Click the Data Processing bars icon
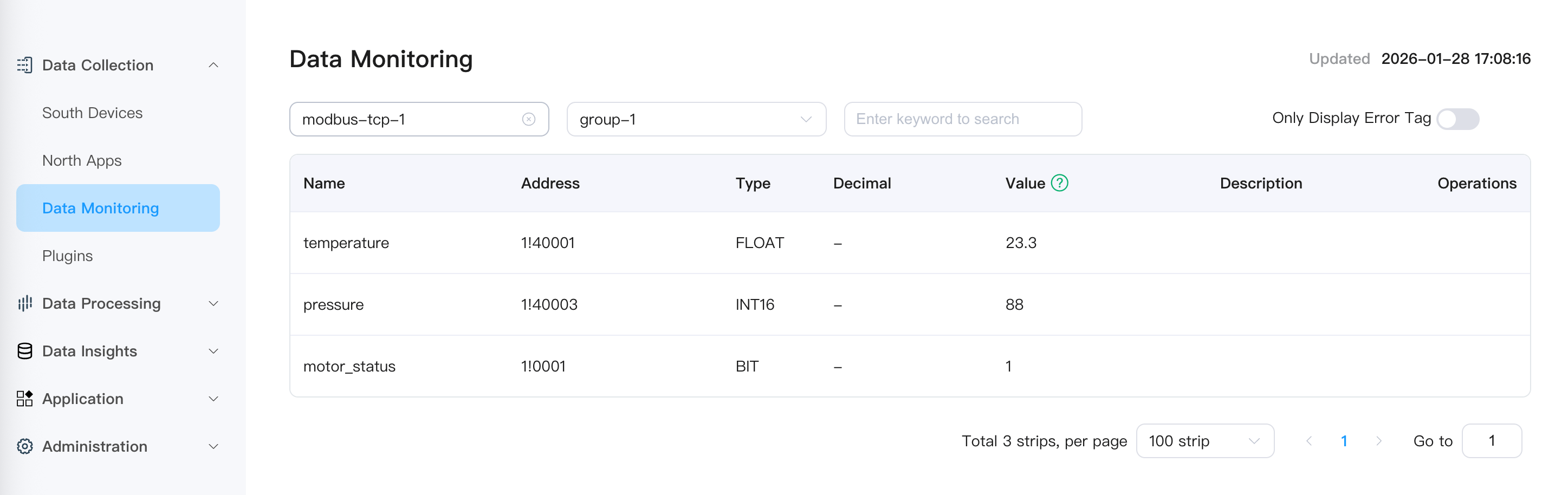Viewport: 1568px width, 495px height. (x=24, y=303)
